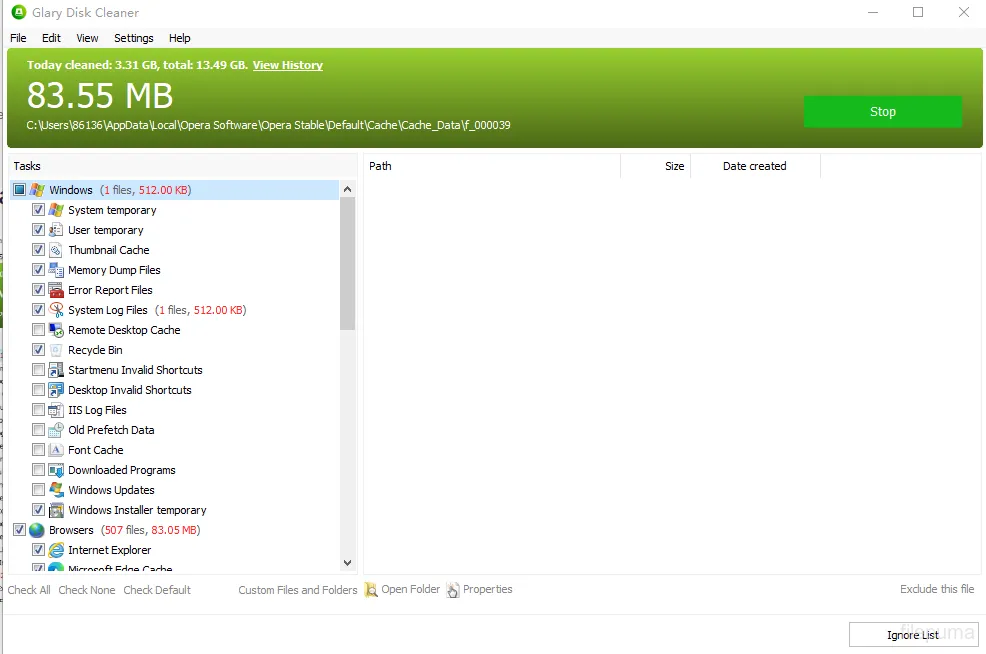The image size is (986, 654).
Task: Open the File menu
Action: (18, 38)
